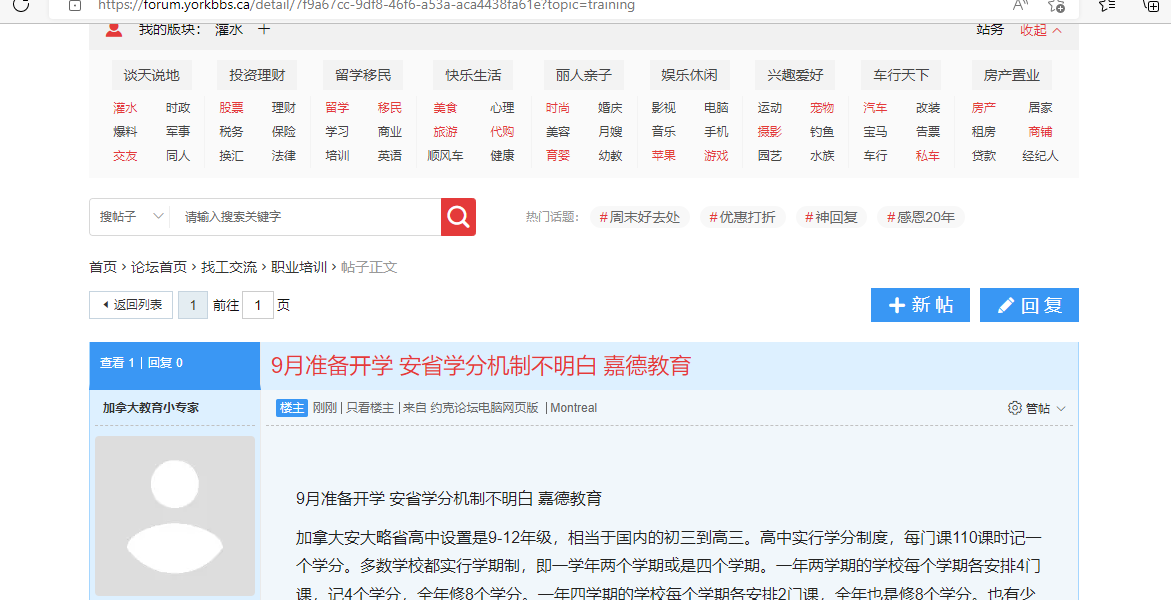Collapse the board list with 收起
The height and width of the screenshot is (600, 1171).
tap(1040, 30)
